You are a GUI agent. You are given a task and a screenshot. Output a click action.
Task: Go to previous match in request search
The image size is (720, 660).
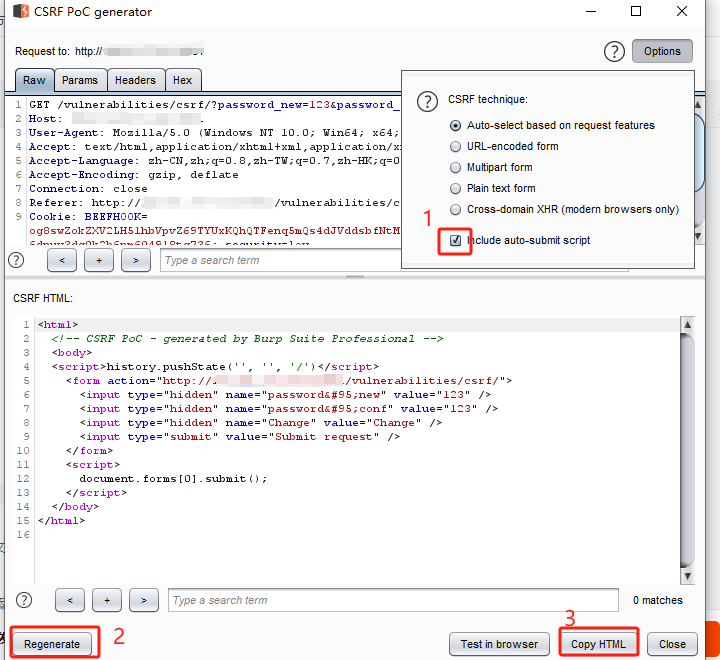point(62,260)
